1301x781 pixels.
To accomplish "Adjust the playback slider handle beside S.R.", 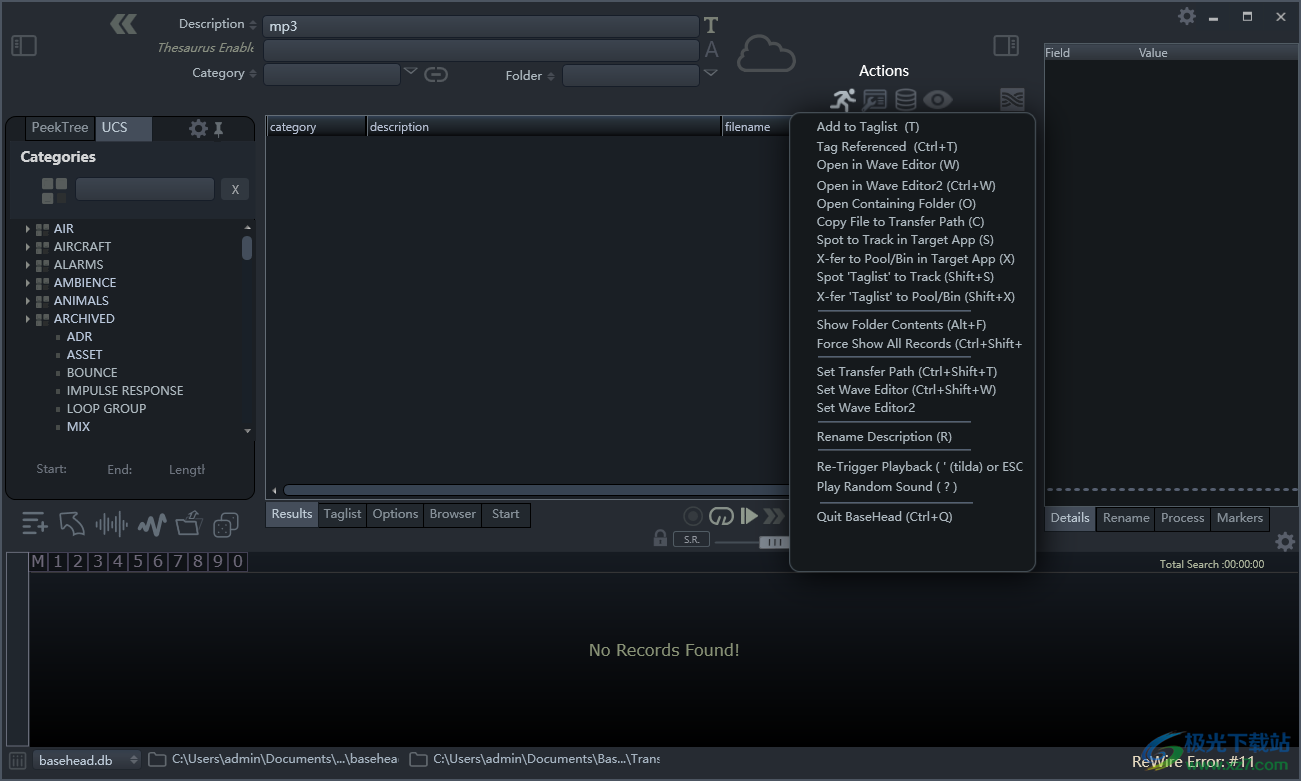I will 772,541.
